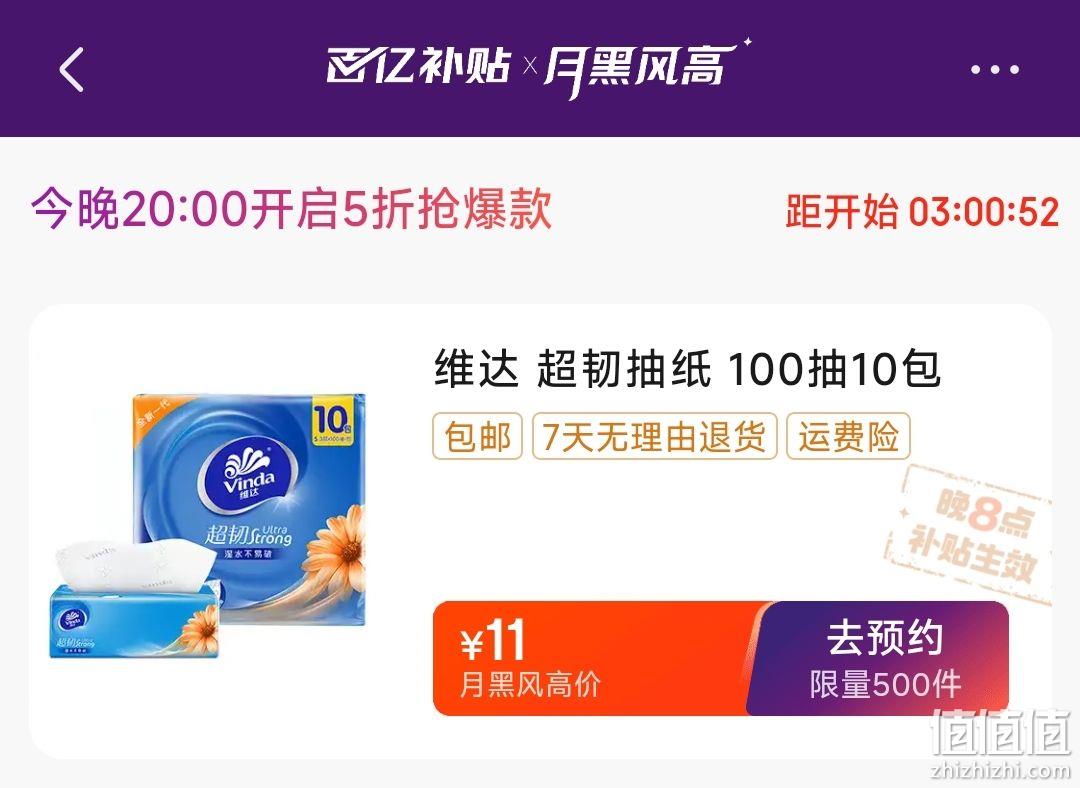This screenshot has height=788, width=1080.
Task: Tap the small tissue box with sheet
Action: tap(134, 599)
